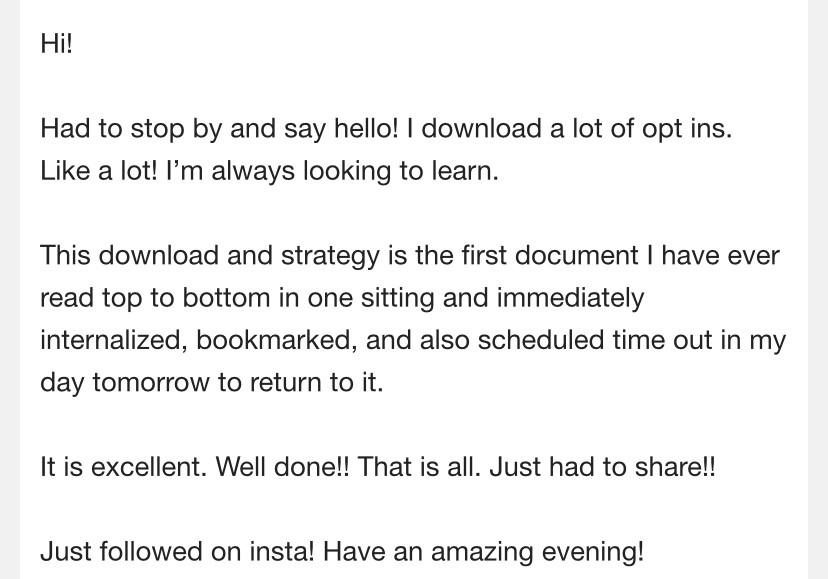The width and height of the screenshot is (828, 579).
Task: Click the word "strategy" in the message
Action: 330,256
